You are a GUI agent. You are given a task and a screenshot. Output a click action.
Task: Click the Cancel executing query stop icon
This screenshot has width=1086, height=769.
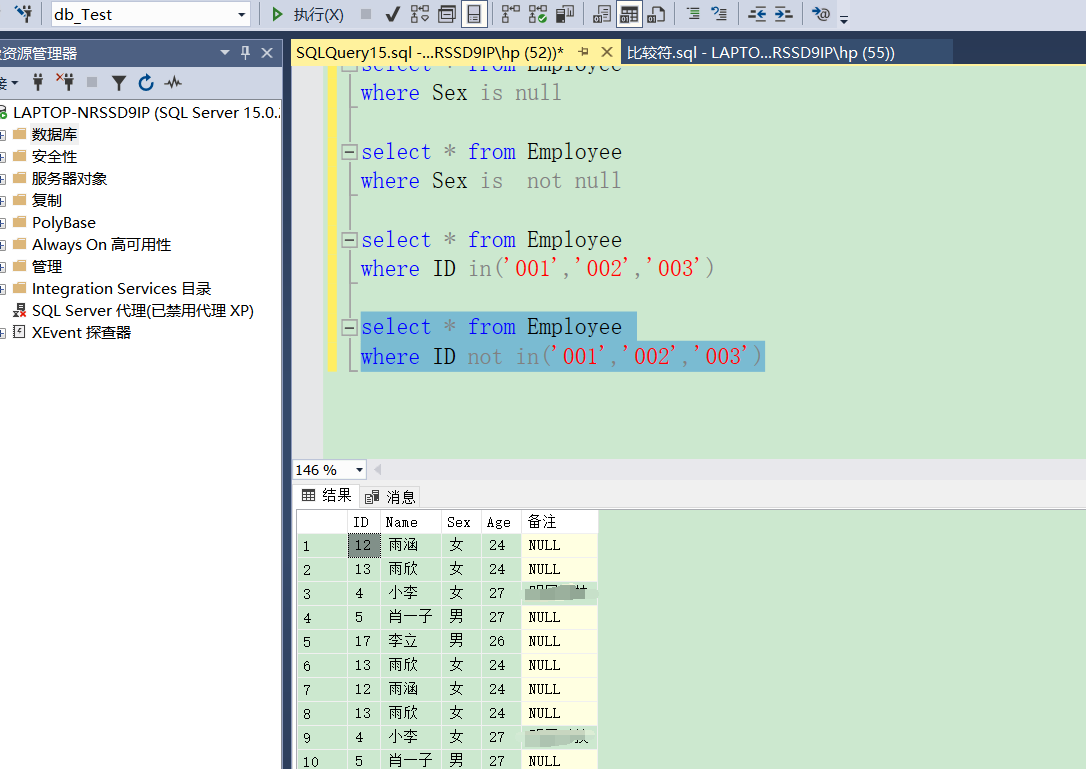tap(366, 14)
